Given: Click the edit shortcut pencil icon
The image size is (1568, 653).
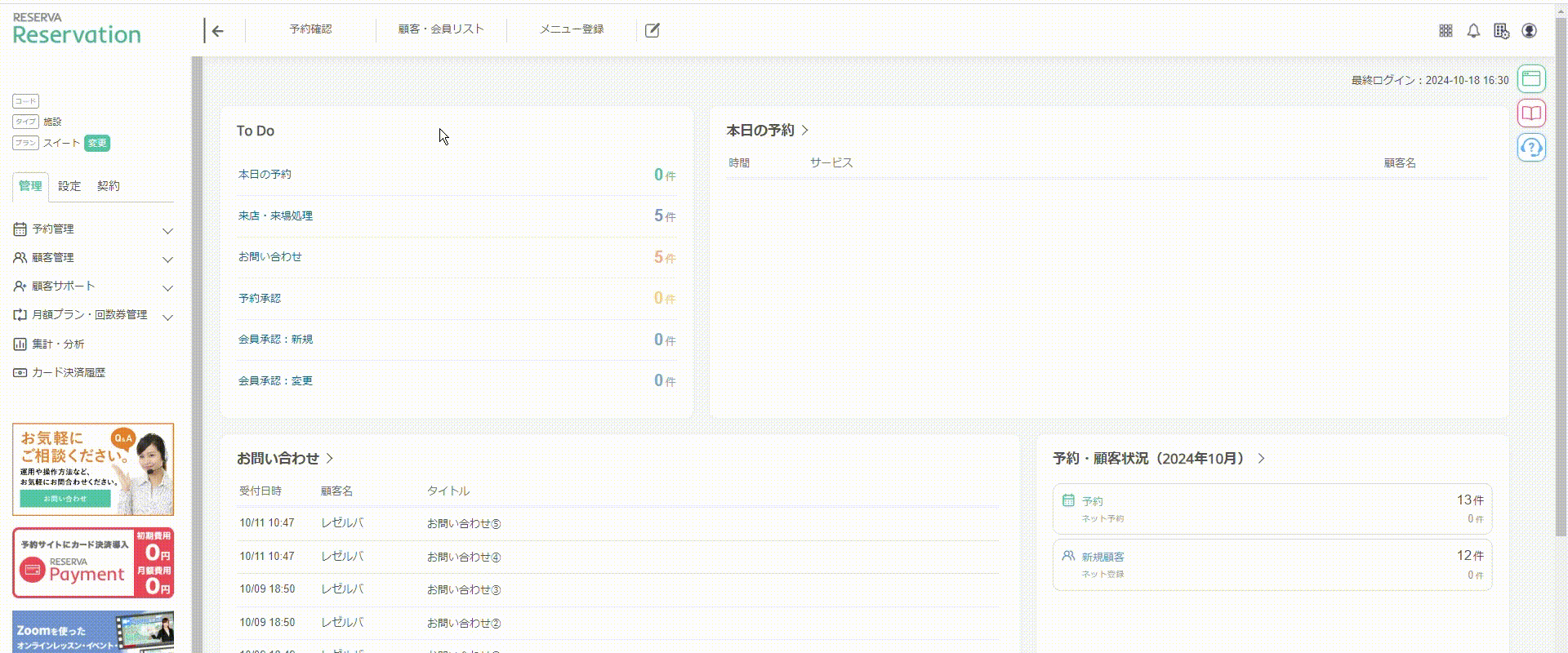Looking at the screenshot, I should 652,30.
